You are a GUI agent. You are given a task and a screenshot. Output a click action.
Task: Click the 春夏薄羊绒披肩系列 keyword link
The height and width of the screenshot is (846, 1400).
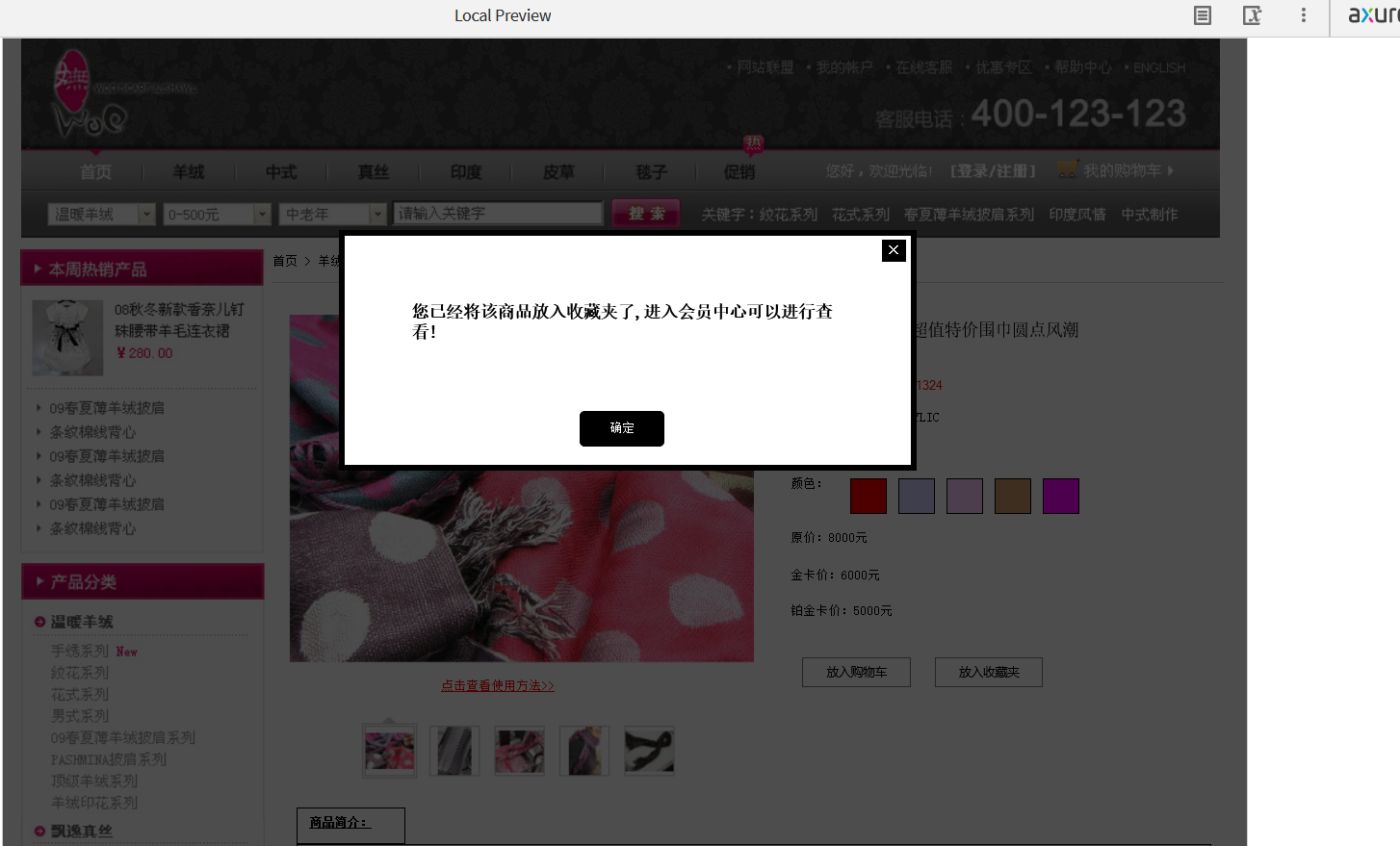(969, 214)
